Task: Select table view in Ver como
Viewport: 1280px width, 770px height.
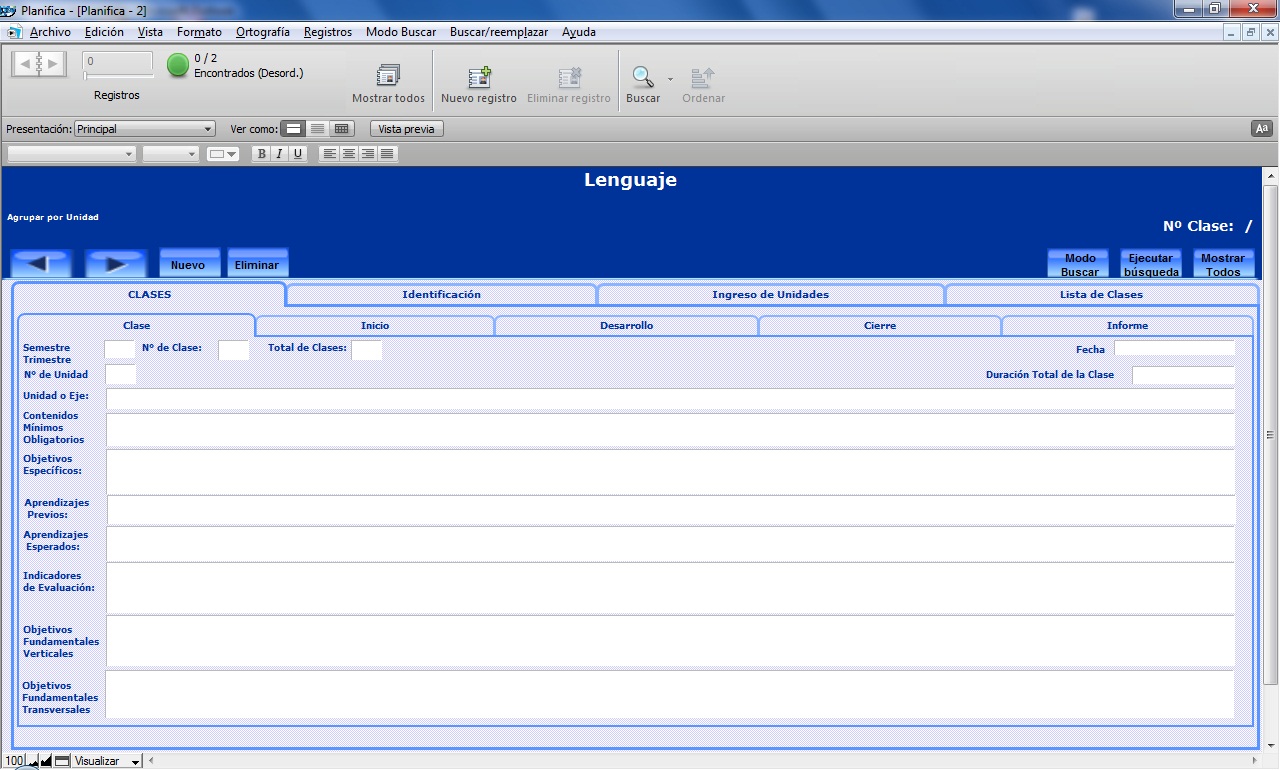Action: point(342,129)
